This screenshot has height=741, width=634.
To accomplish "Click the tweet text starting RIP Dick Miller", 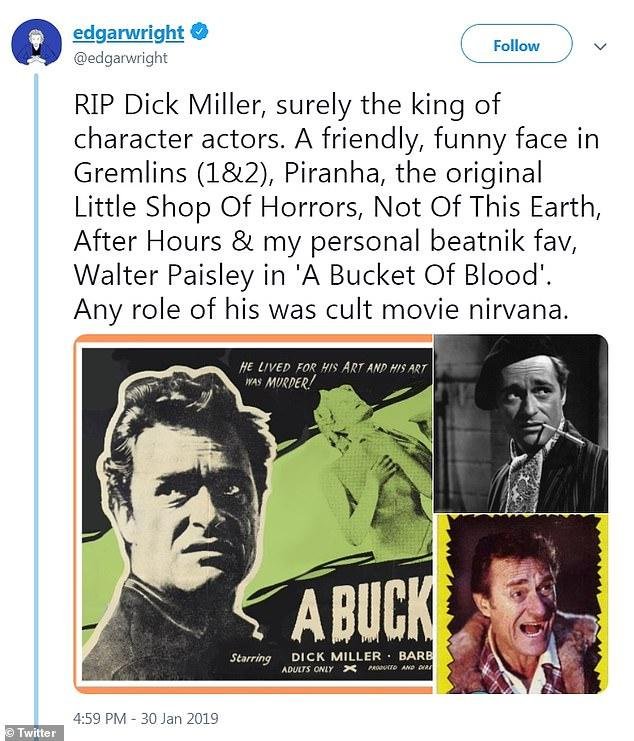I will 337,207.
